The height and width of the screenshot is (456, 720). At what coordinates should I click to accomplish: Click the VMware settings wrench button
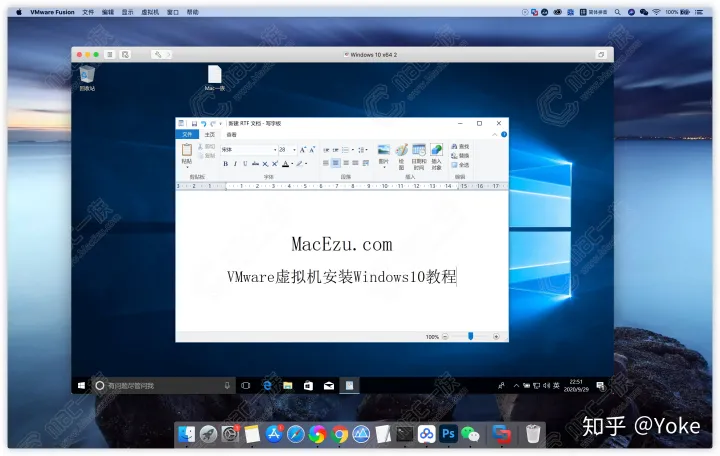coord(158,55)
